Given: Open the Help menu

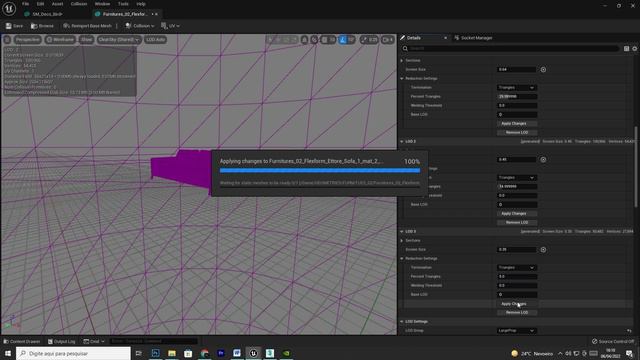Looking at the screenshot, I should [141, 4].
